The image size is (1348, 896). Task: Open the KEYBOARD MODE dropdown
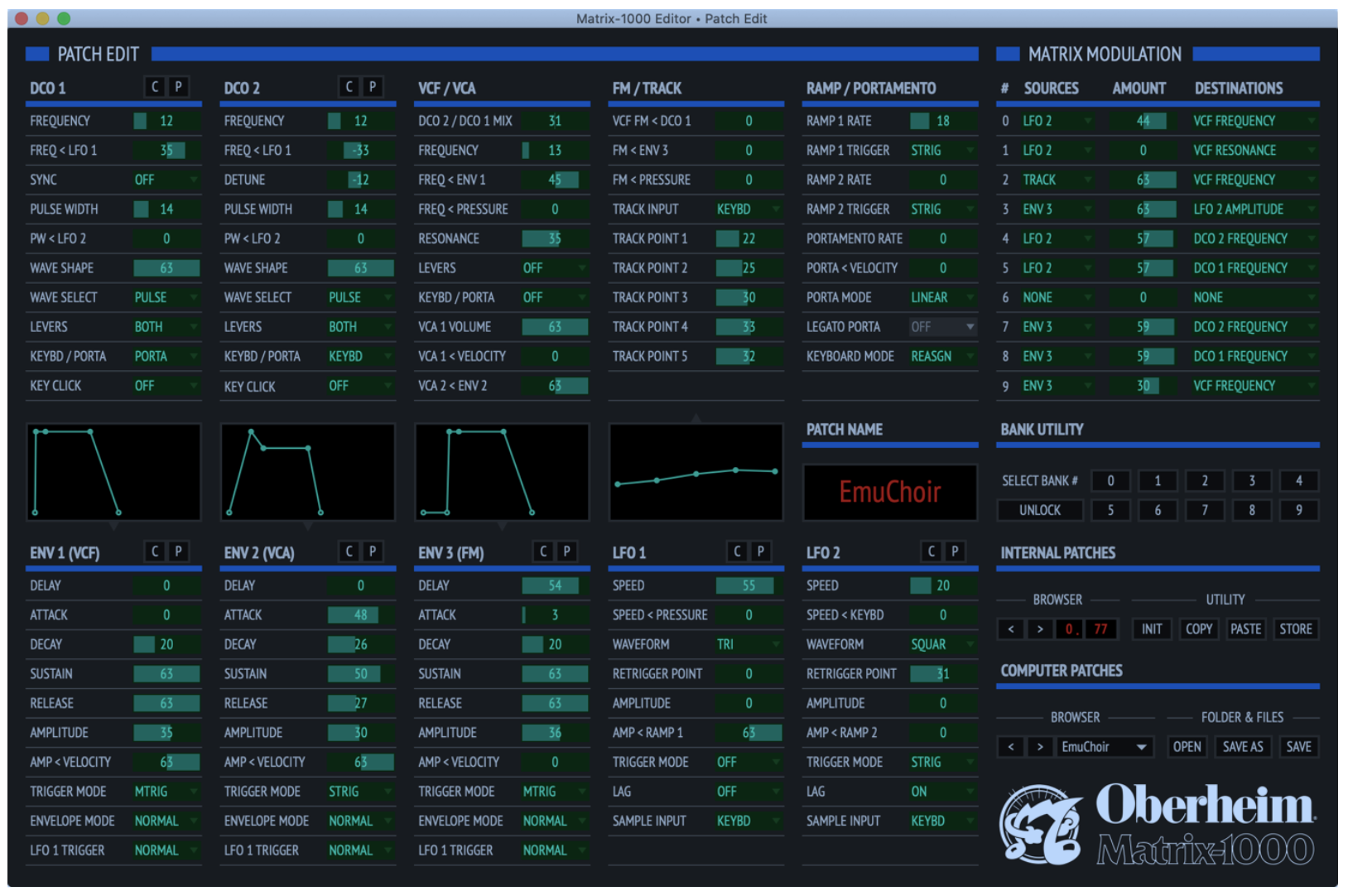[943, 356]
